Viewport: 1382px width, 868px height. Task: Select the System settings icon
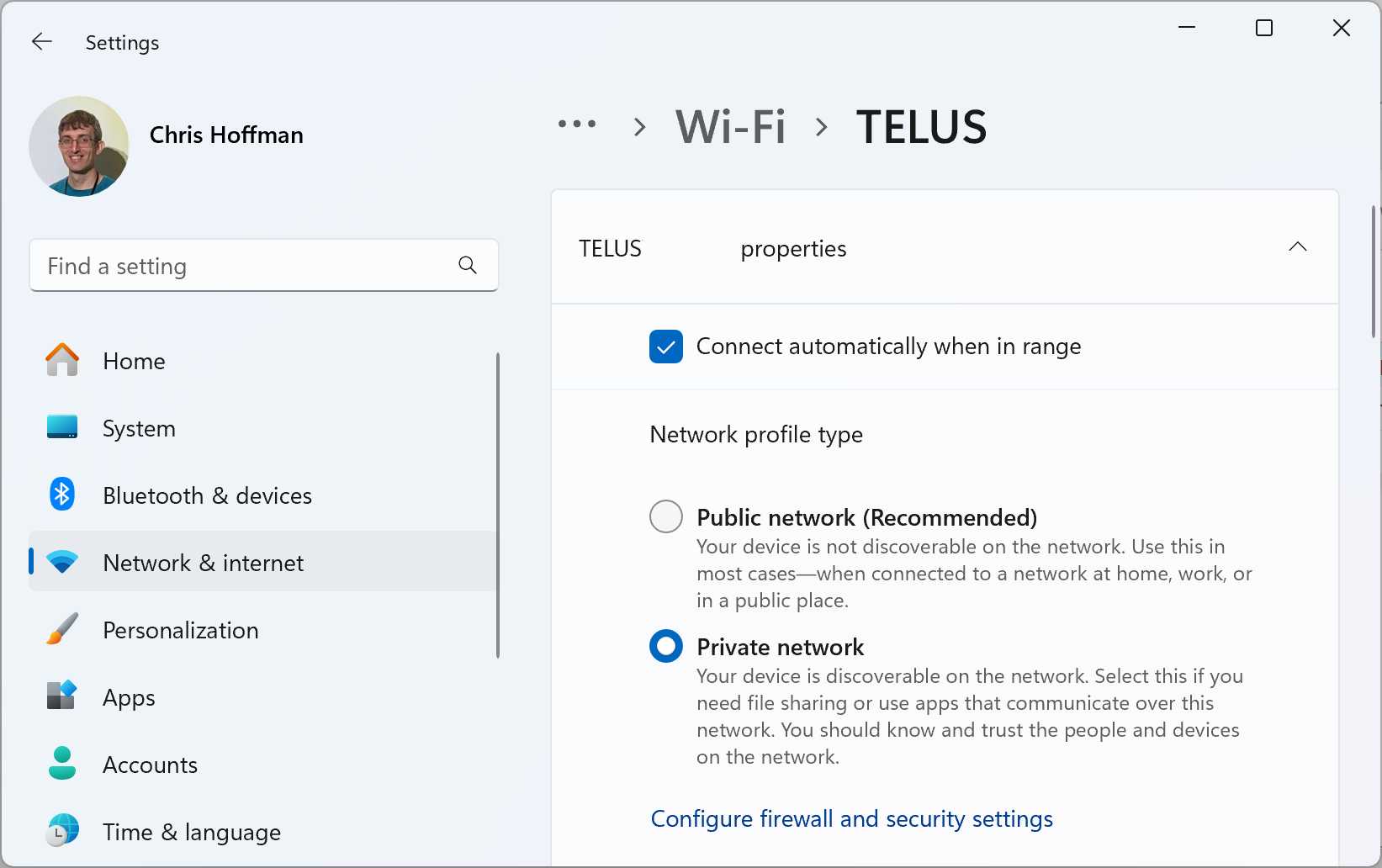[61, 427]
